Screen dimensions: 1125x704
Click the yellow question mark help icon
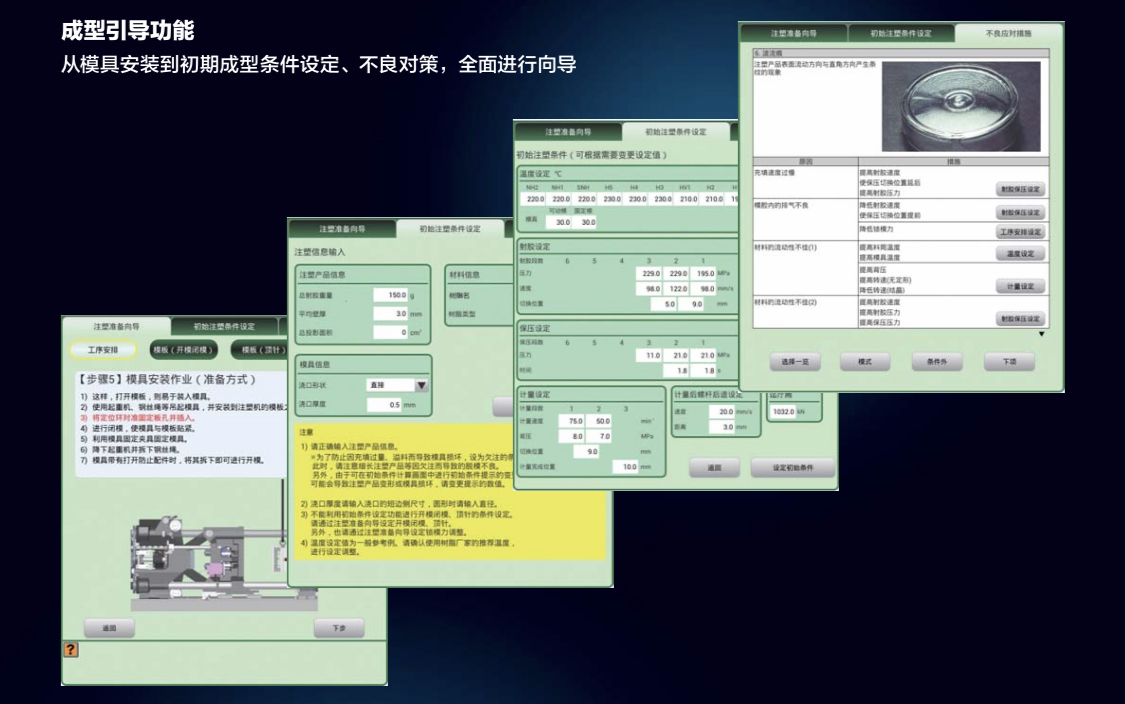pyautogui.click(x=71, y=650)
